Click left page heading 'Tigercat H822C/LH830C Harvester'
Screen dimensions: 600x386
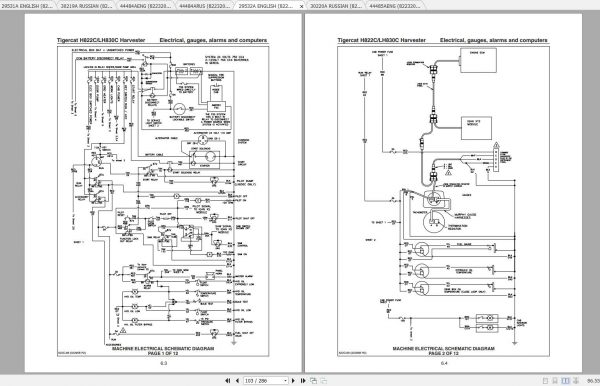101,40
